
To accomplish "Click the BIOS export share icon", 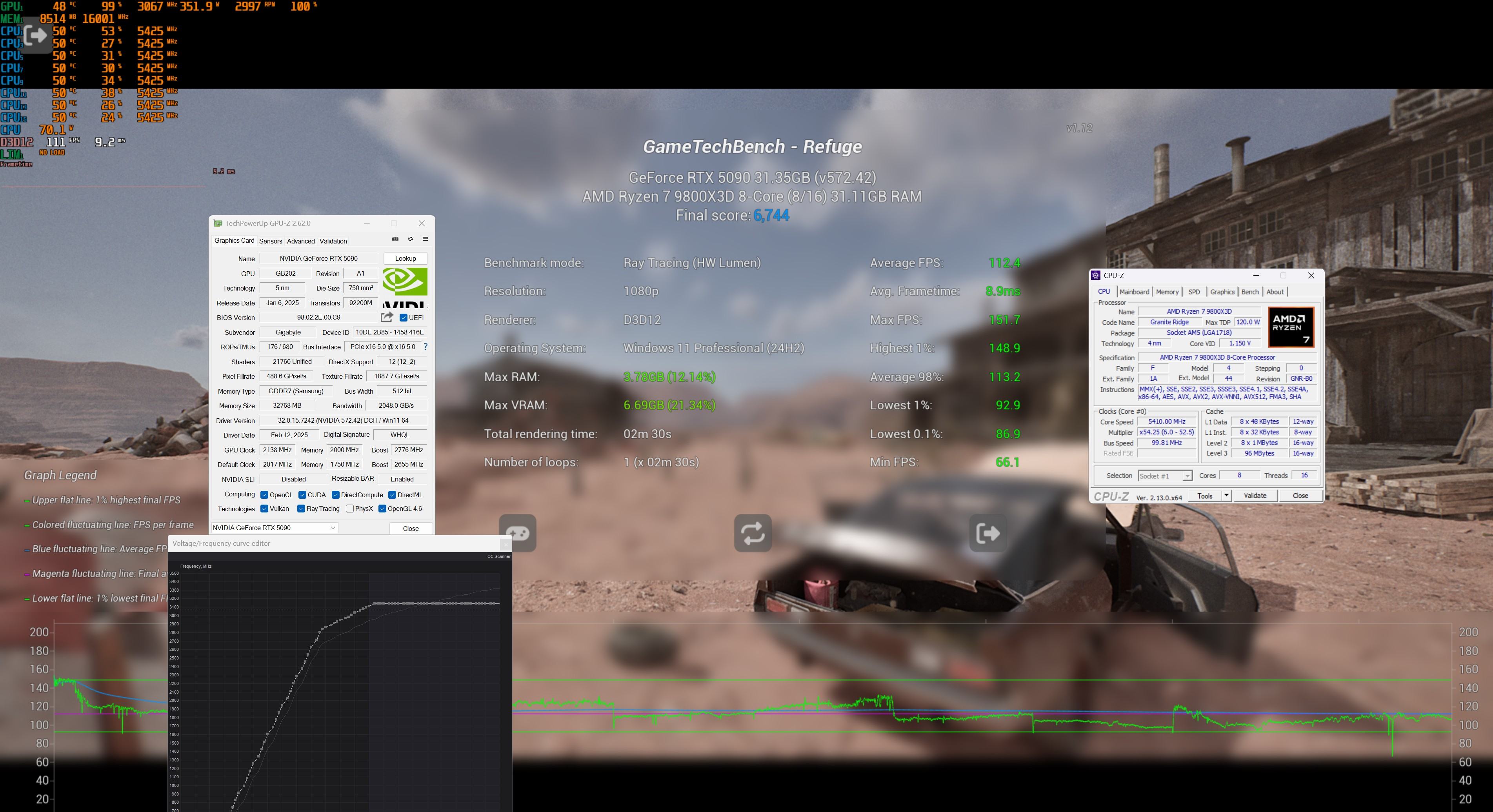I will [387, 317].
